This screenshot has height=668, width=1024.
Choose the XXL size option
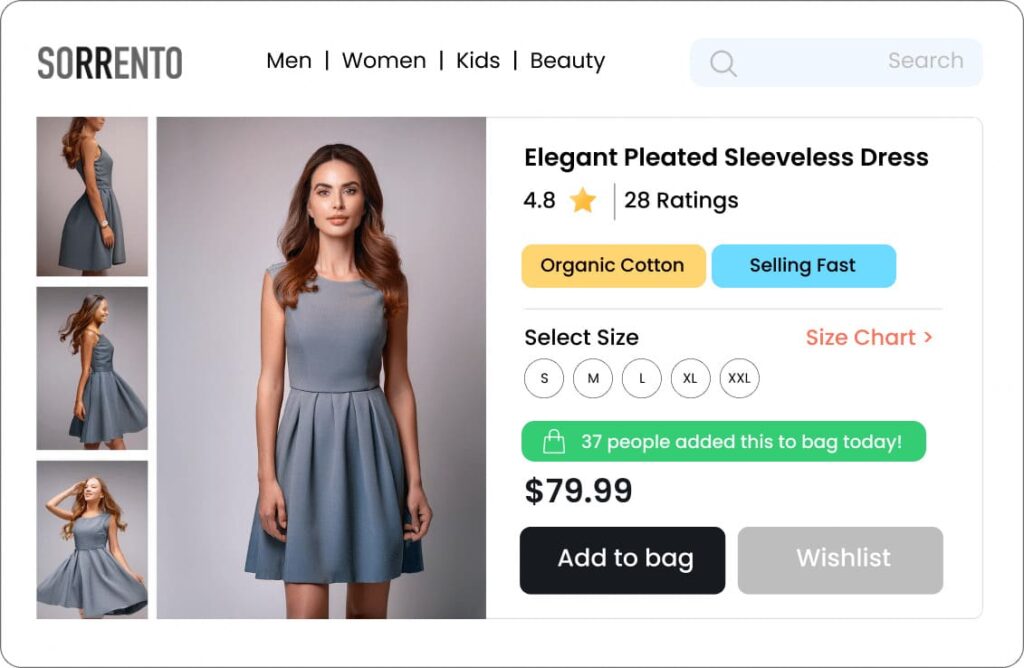pos(740,379)
